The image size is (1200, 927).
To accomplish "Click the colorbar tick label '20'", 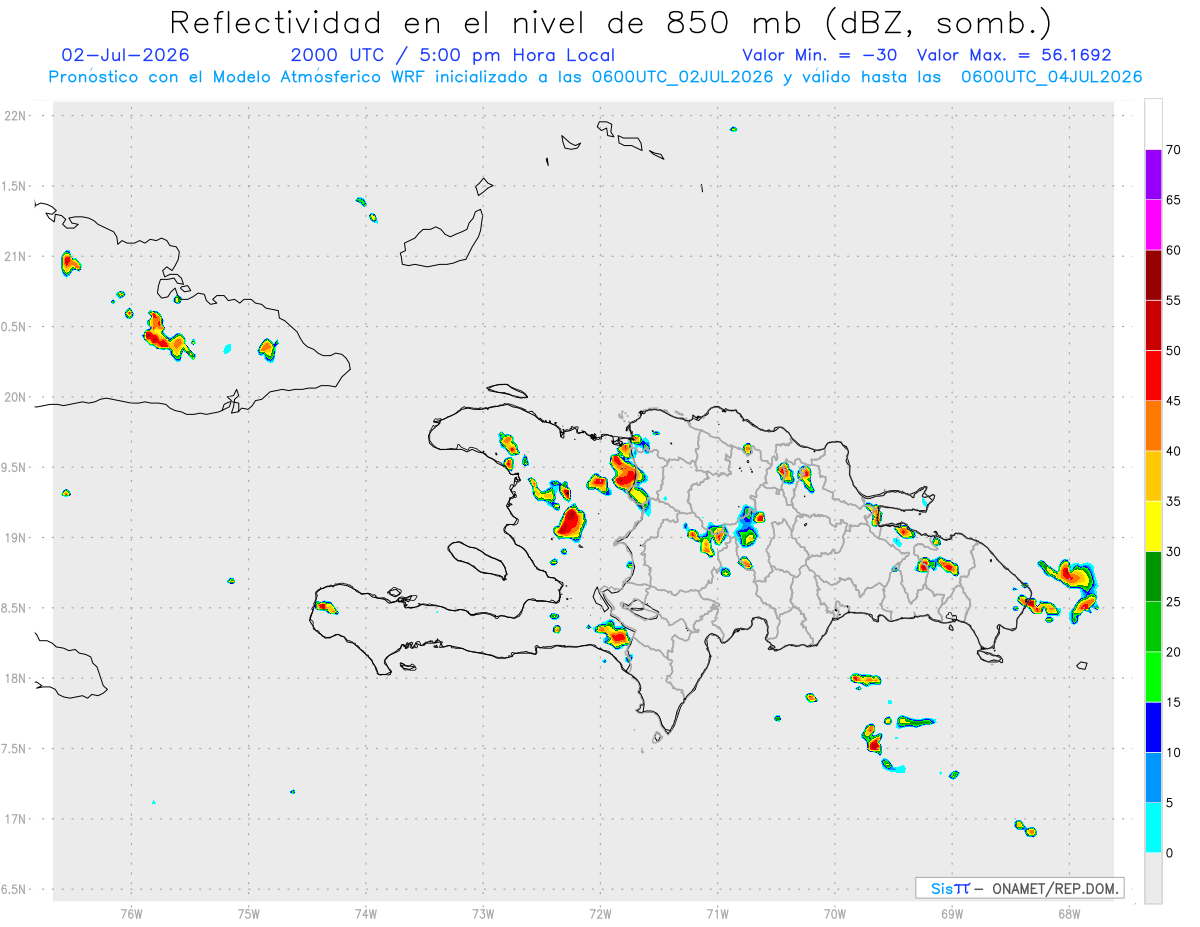I will click(x=1174, y=652).
